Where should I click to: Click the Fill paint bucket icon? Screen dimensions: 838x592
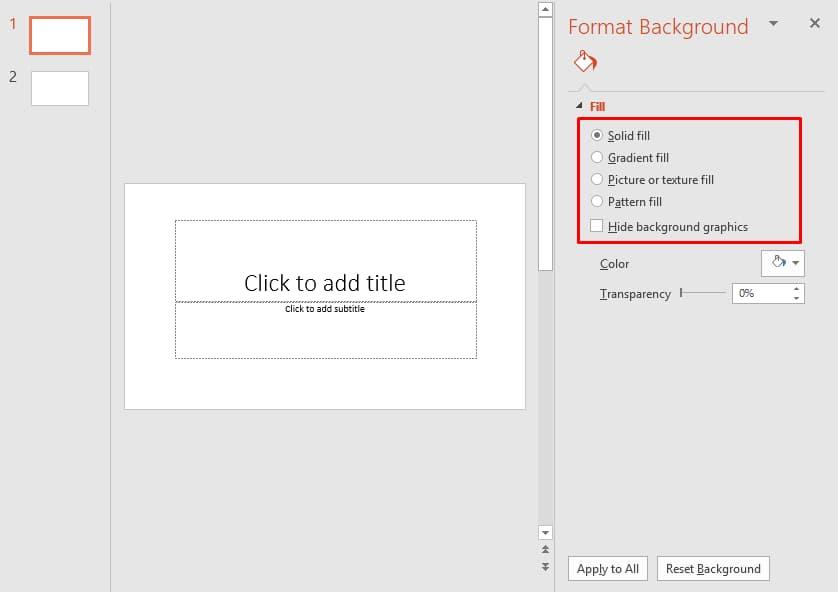(x=585, y=61)
